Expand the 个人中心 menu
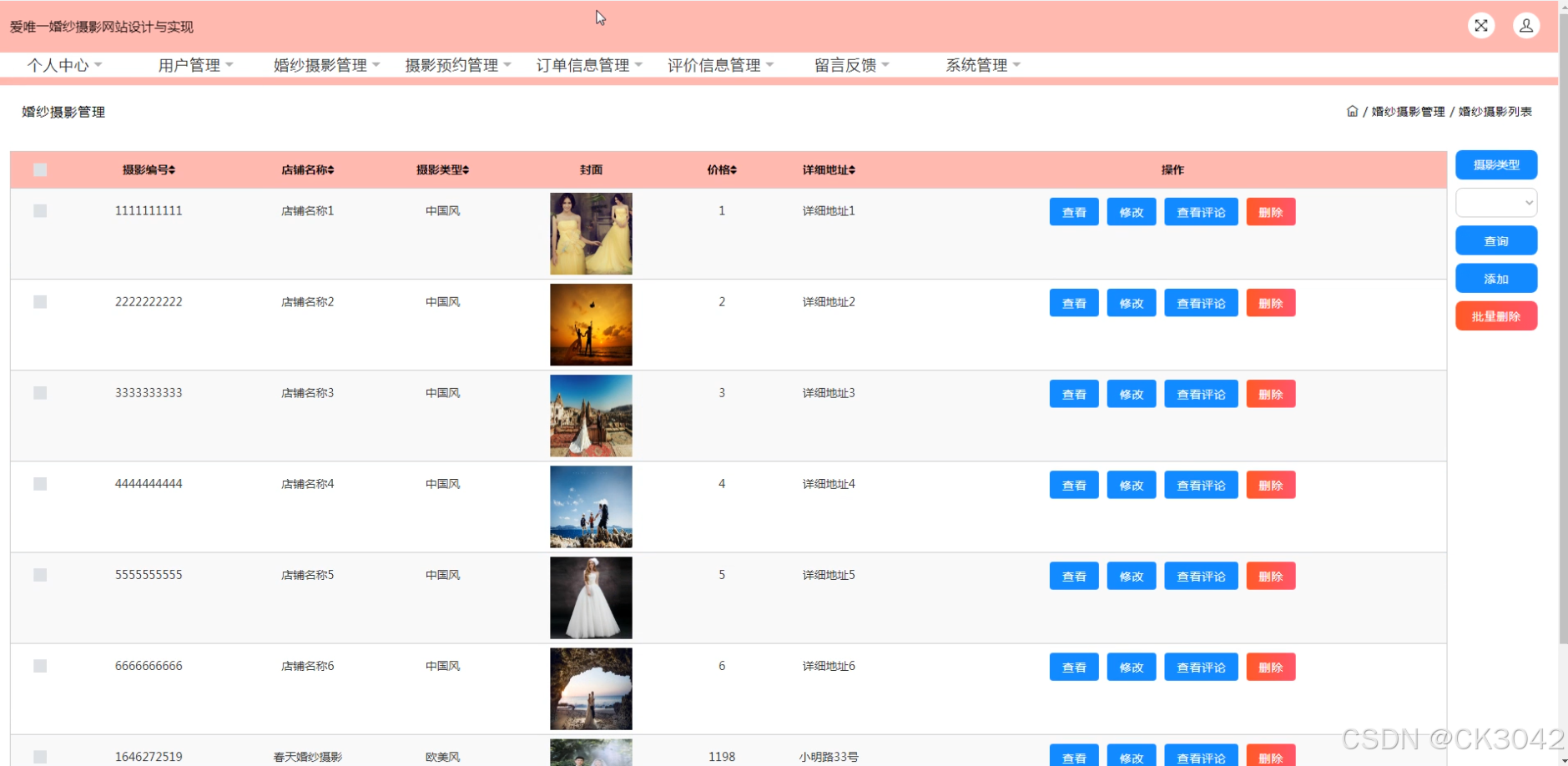 pos(64,65)
